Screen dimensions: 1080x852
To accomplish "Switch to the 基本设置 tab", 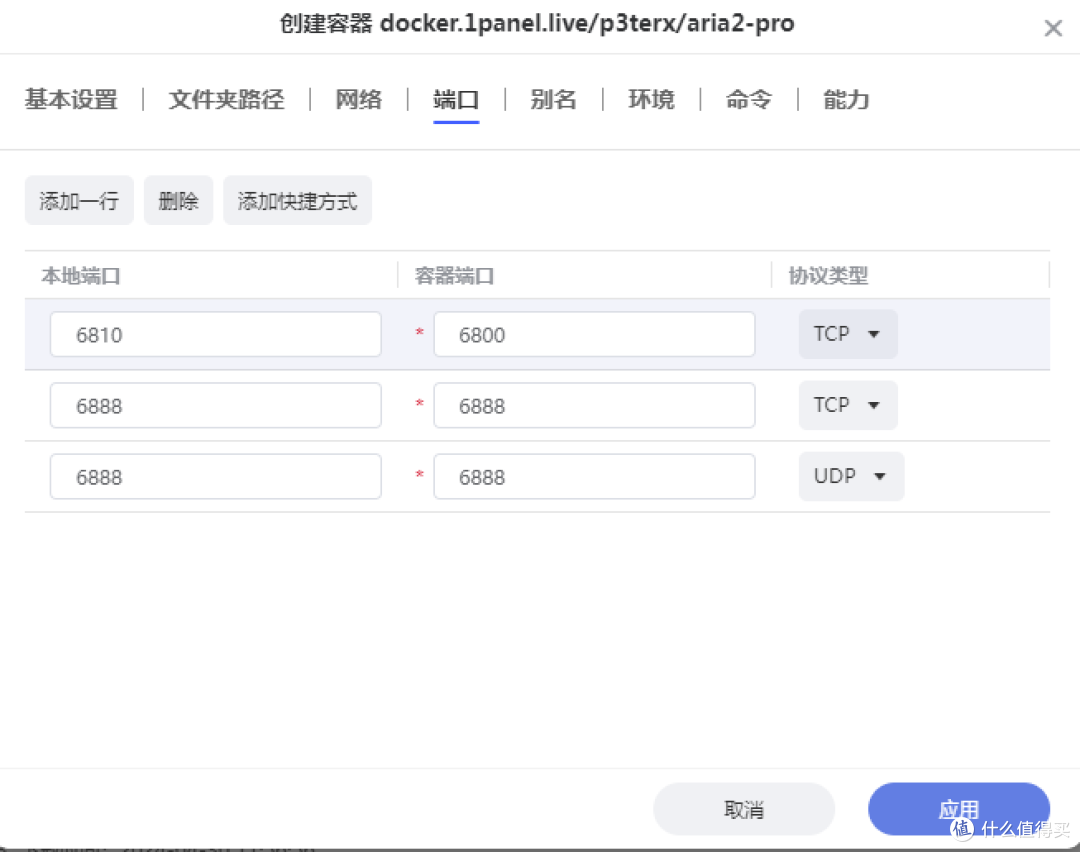I will (70, 100).
